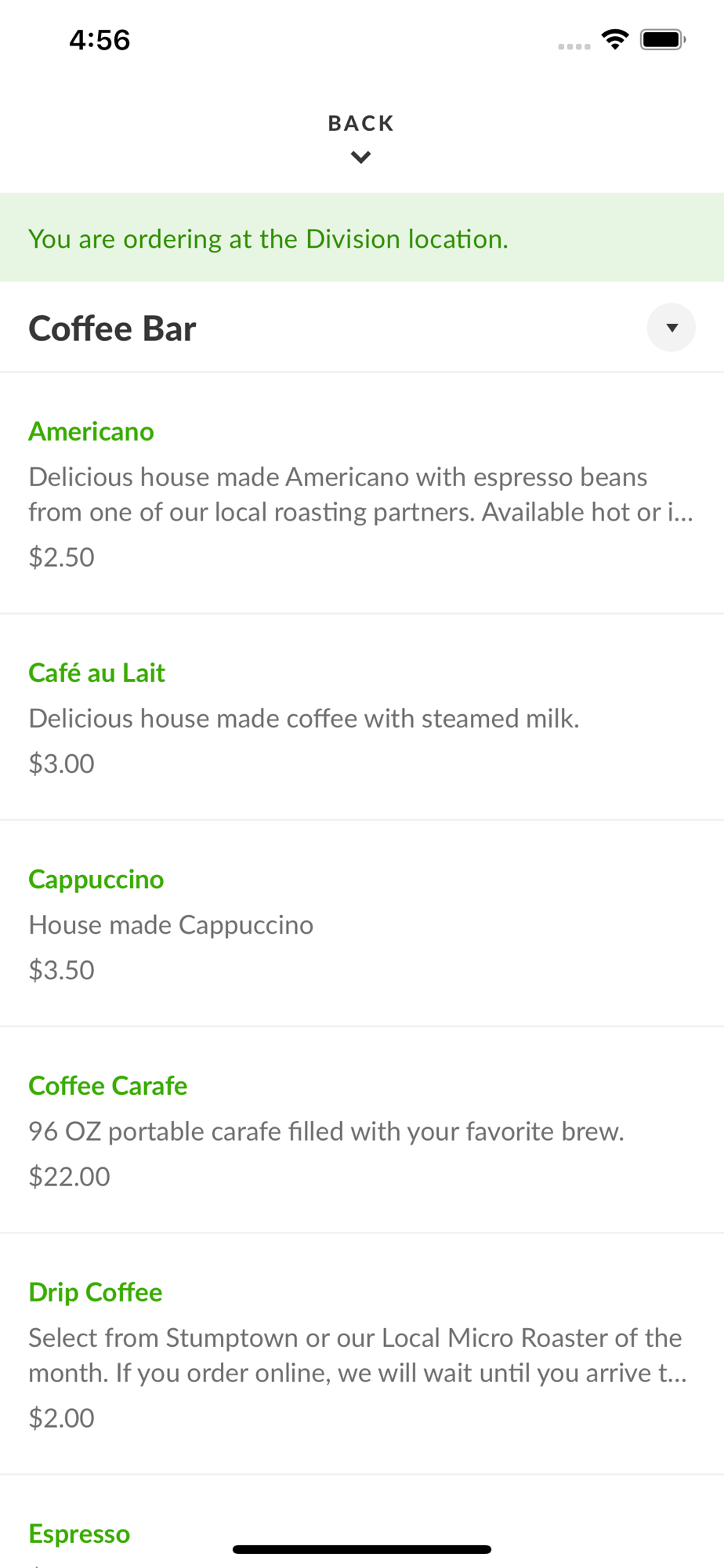Viewport: 724px width, 1568px height.
Task: Tap the Espresso menu item
Action: [79, 1534]
